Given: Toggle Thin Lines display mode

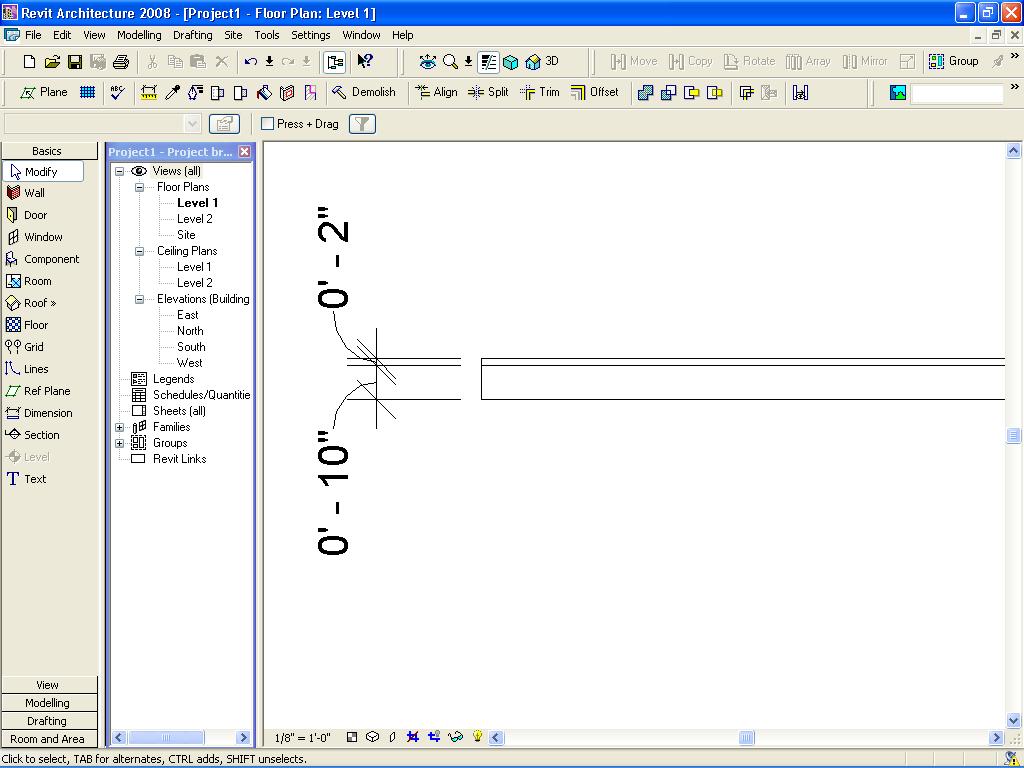Looking at the screenshot, I should pos(488,62).
